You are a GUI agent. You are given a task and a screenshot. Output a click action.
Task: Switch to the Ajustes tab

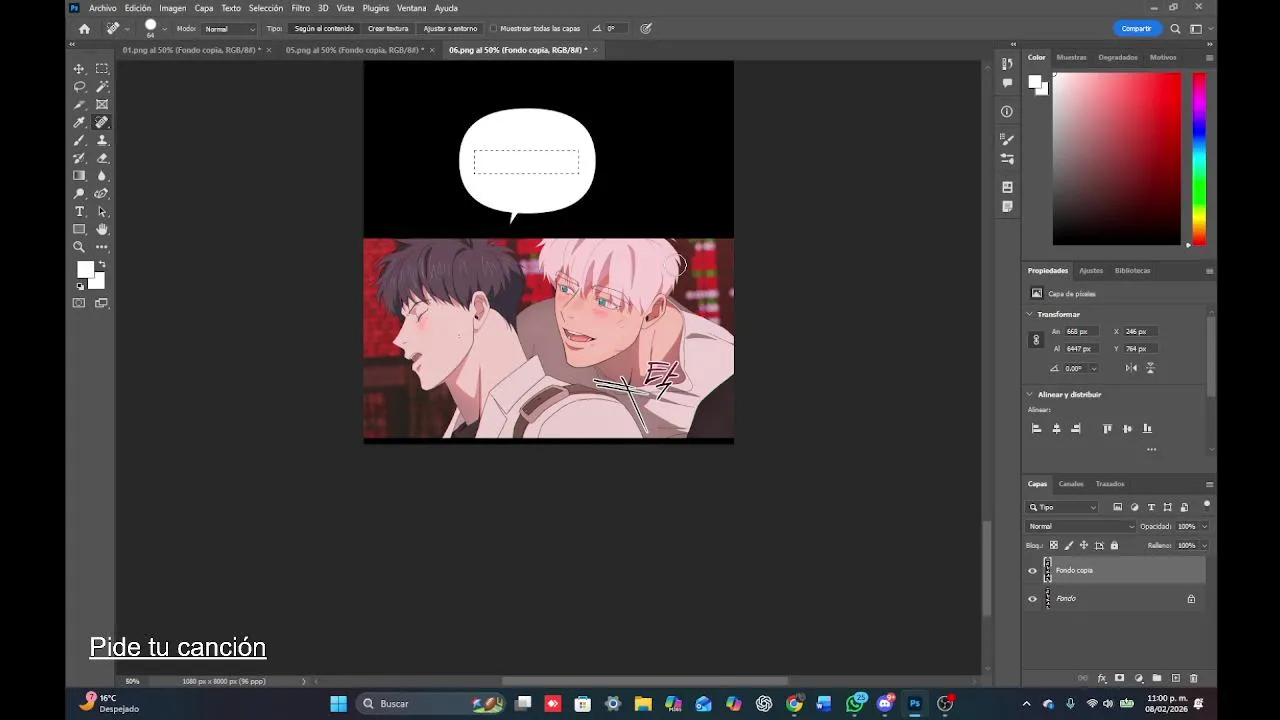(x=1091, y=271)
